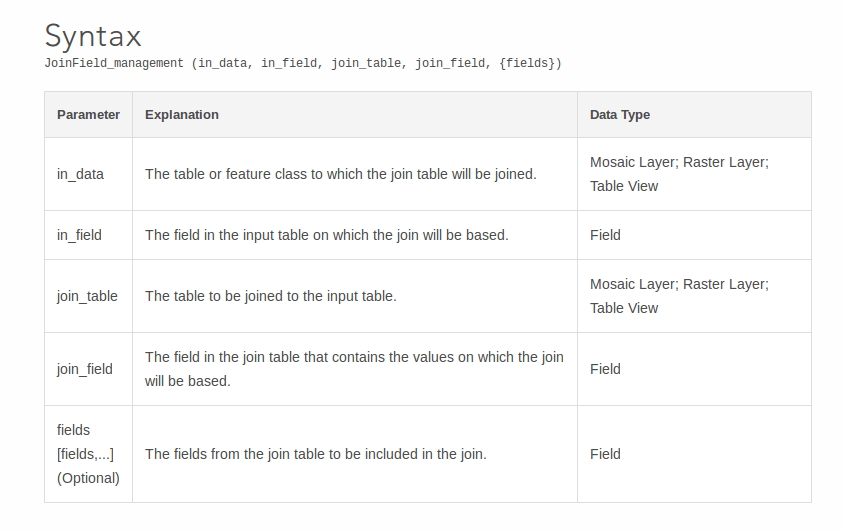
Task: Click the Syntax heading
Action: (x=93, y=36)
